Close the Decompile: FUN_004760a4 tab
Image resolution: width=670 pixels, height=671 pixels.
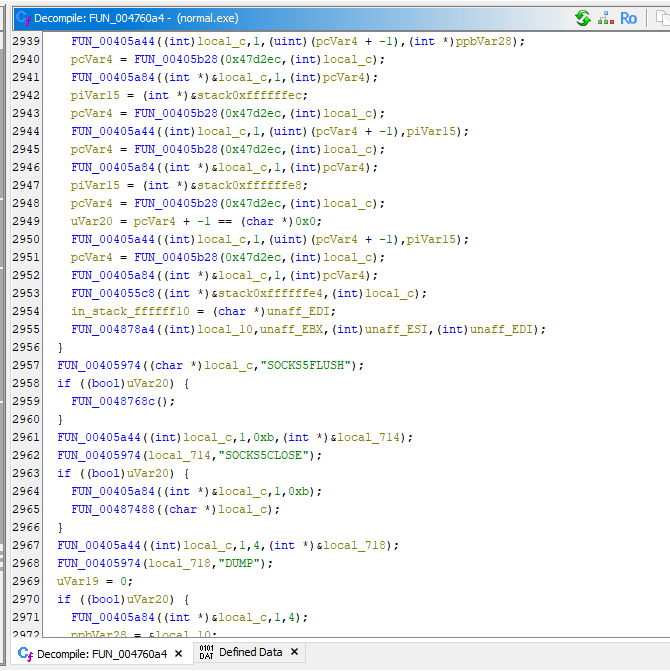coord(178,653)
